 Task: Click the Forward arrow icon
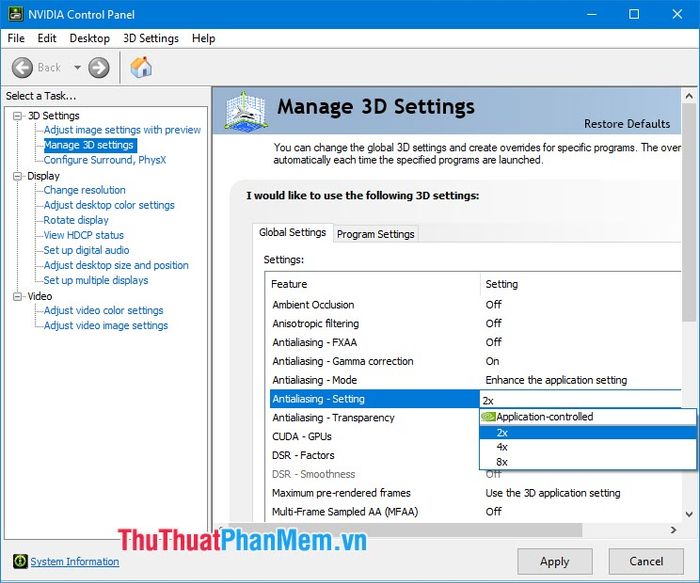99,67
